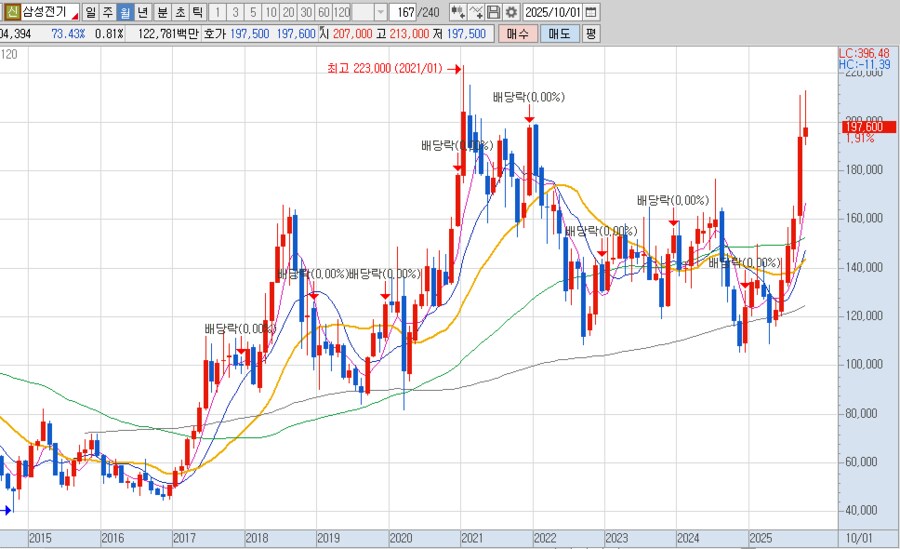Select the tick (틱) chart tab

pos(198,13)
